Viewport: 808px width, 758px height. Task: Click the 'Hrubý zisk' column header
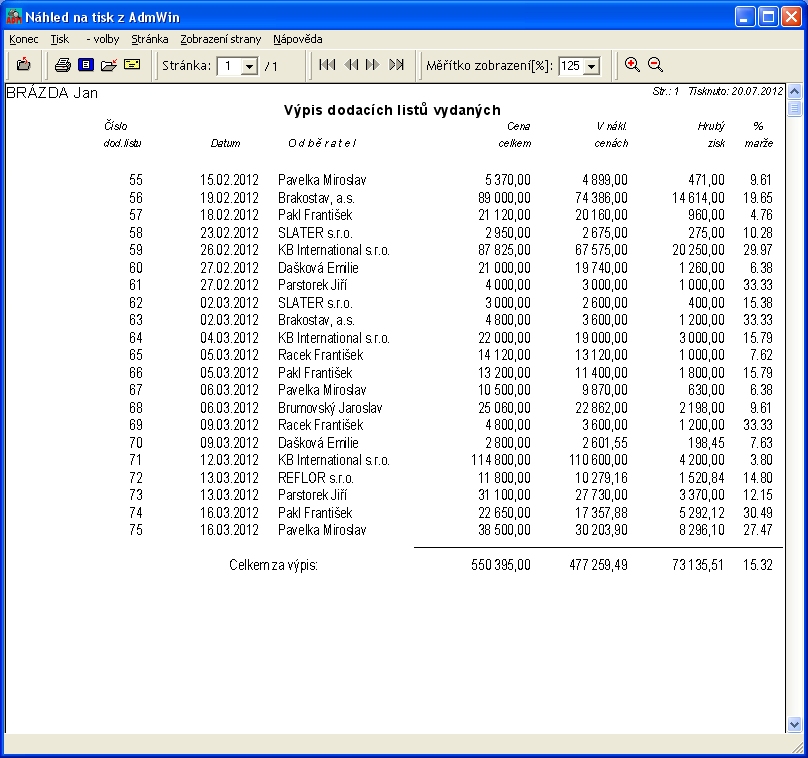(712, 134)
